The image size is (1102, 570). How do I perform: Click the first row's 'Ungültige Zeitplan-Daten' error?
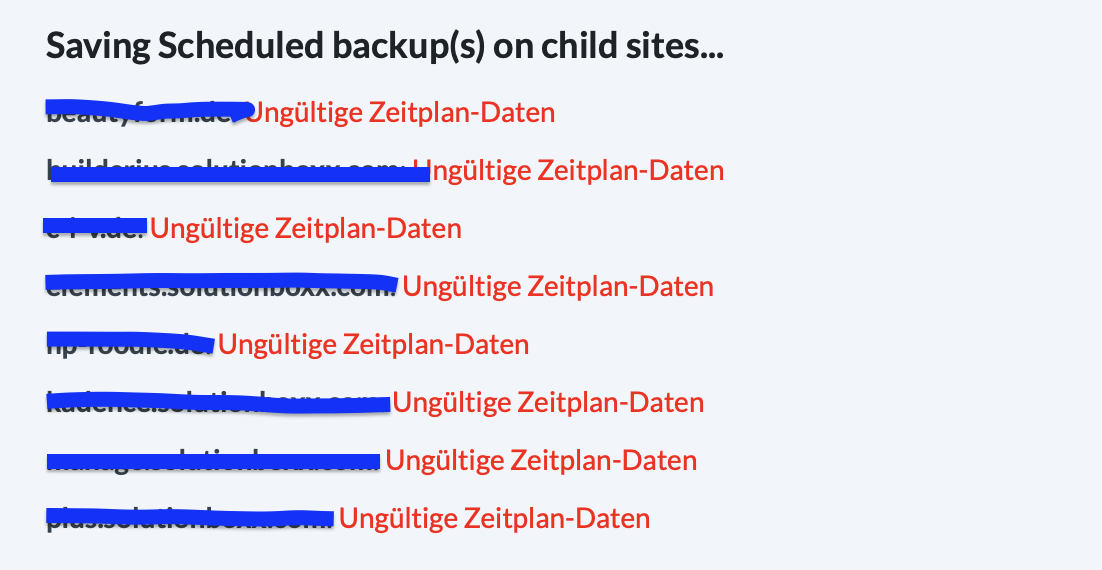(400, 112)
